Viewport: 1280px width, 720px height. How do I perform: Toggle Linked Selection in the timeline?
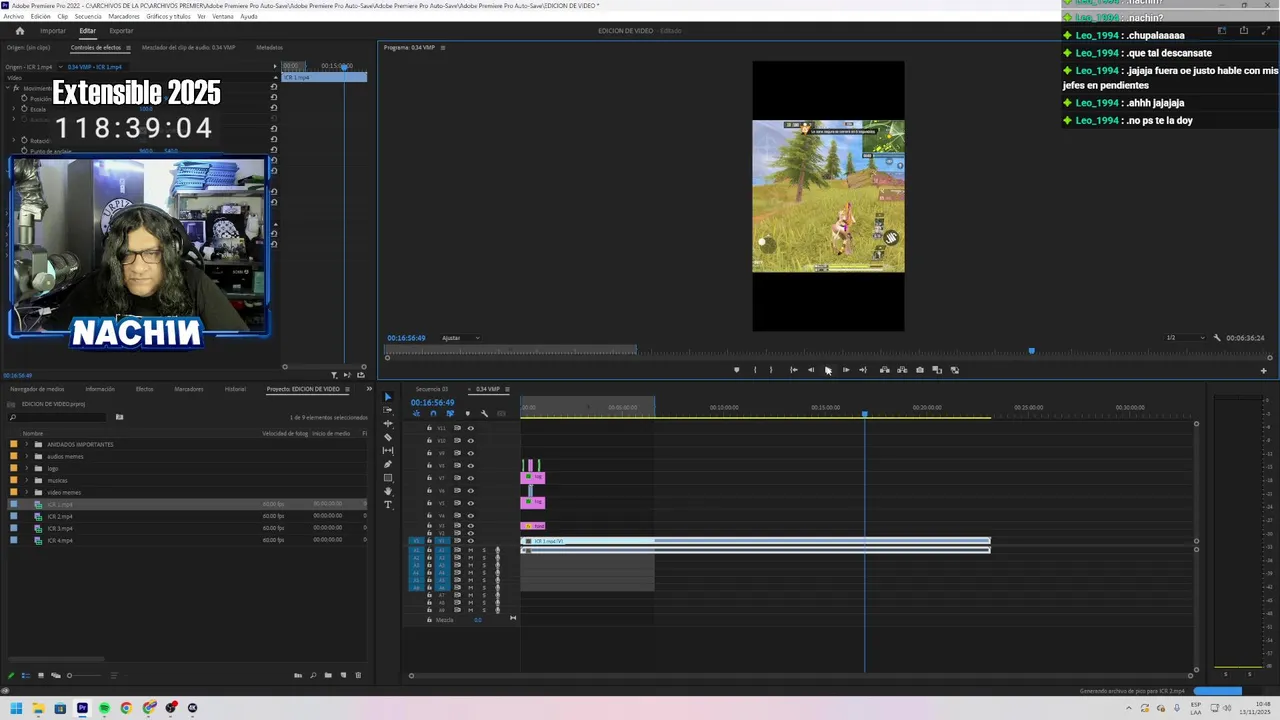click(450, 414)
